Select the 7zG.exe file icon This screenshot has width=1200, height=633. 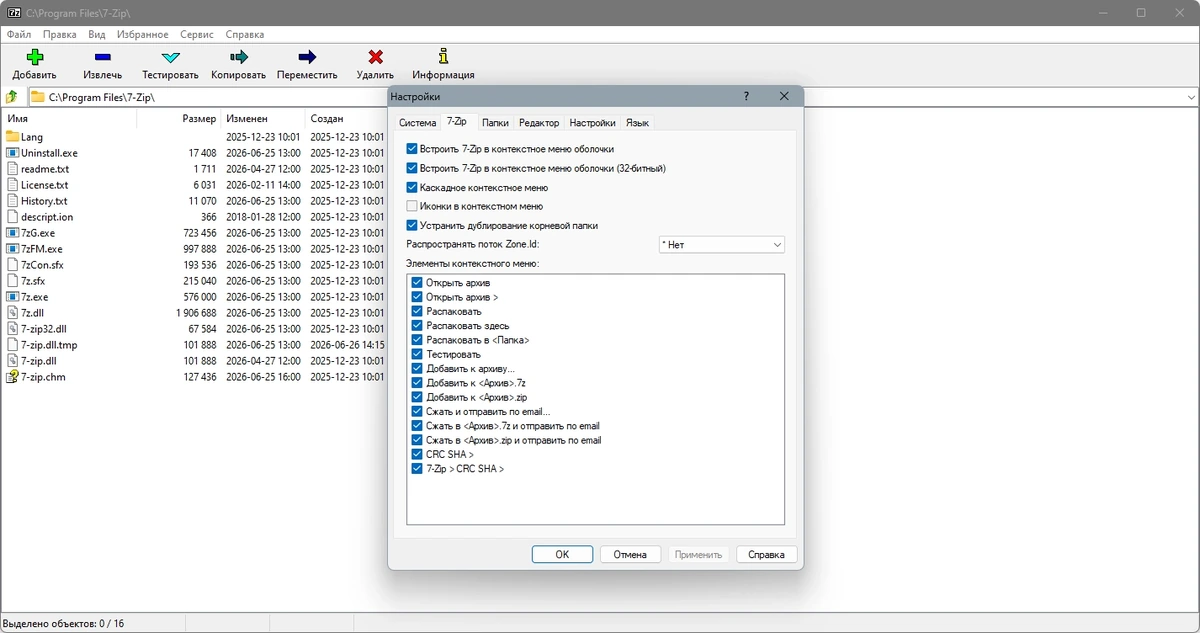(13, 233)
